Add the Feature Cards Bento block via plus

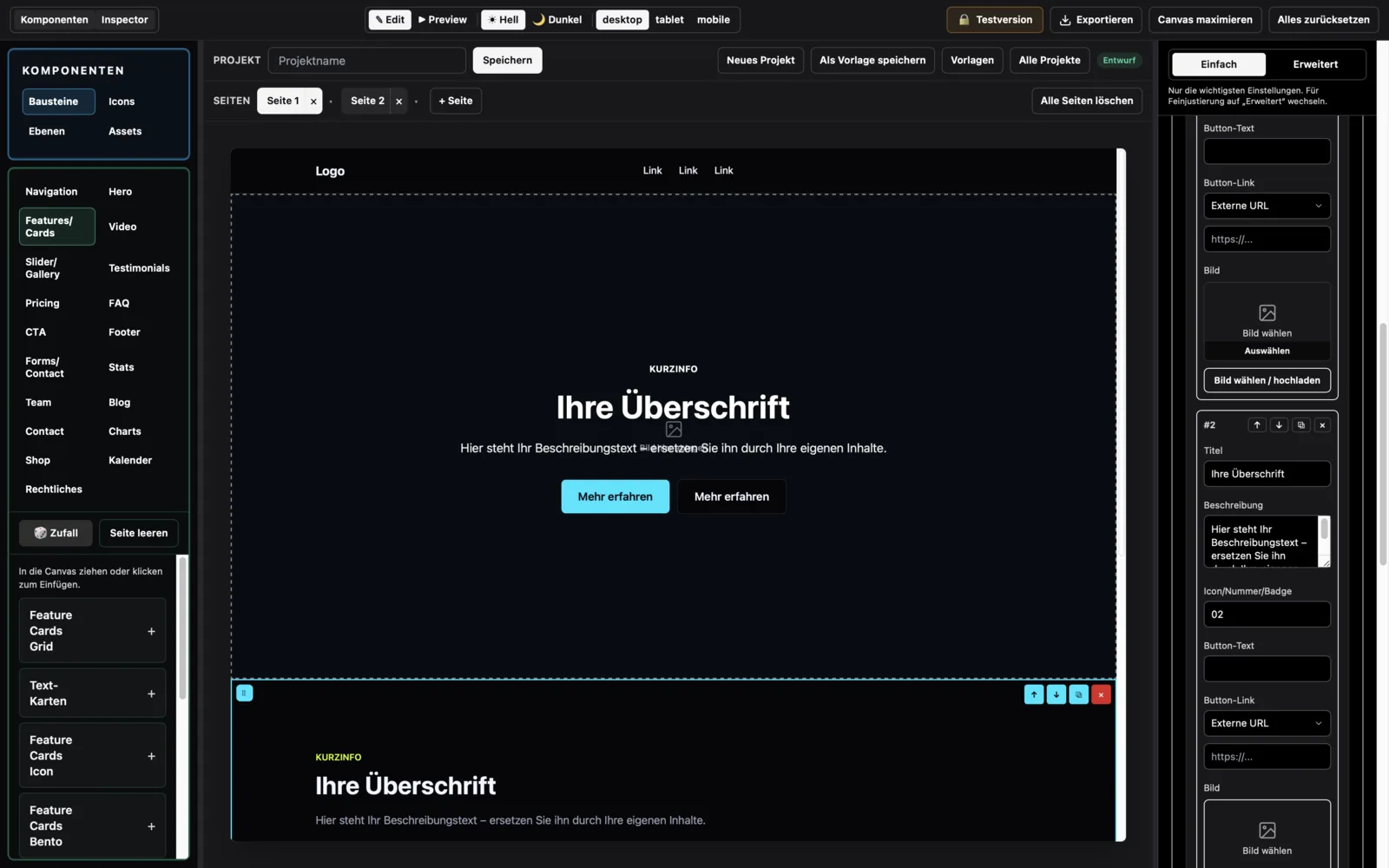(151, 826)
